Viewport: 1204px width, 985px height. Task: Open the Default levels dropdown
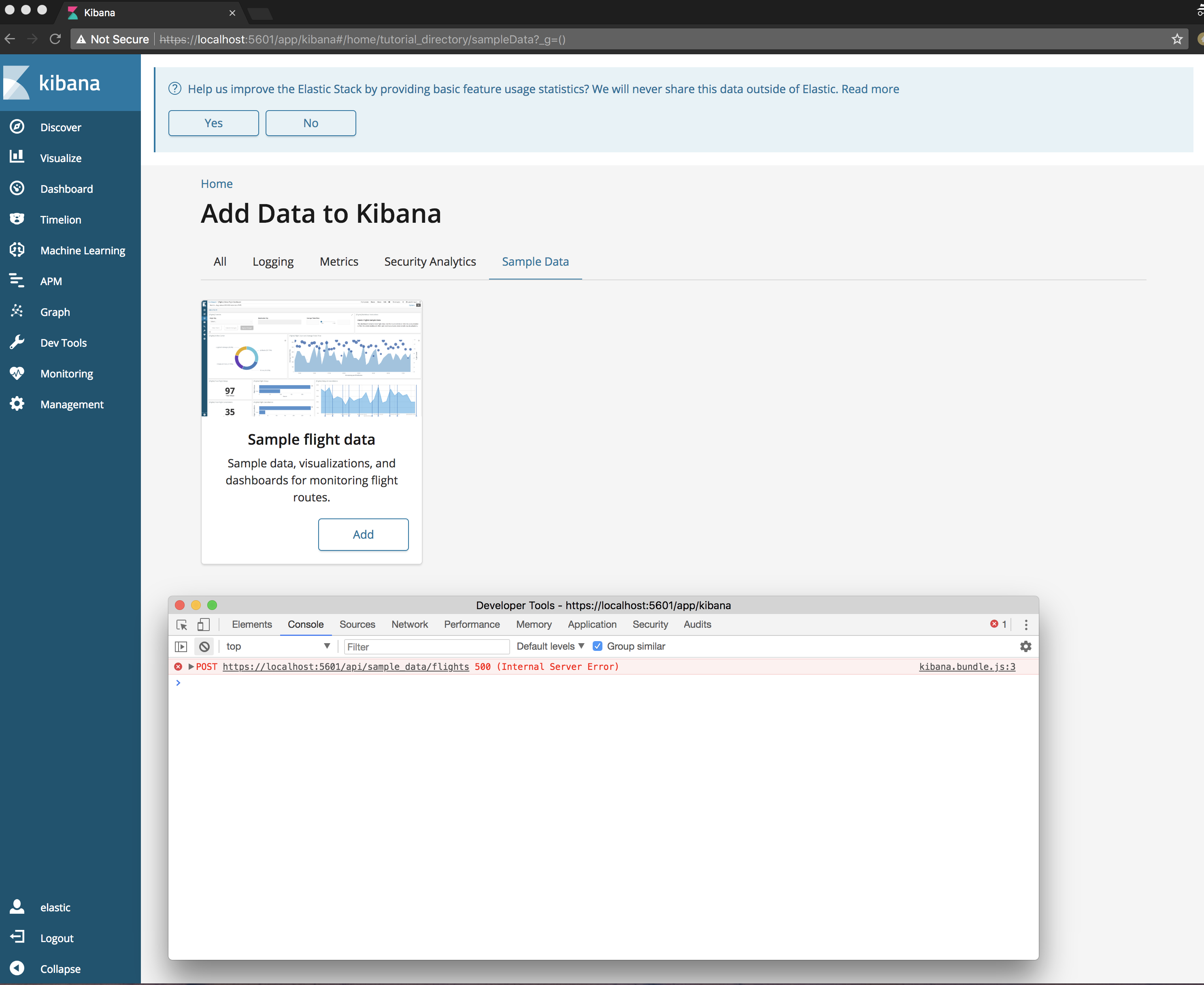pyautogui.click(x=550, y=646)
